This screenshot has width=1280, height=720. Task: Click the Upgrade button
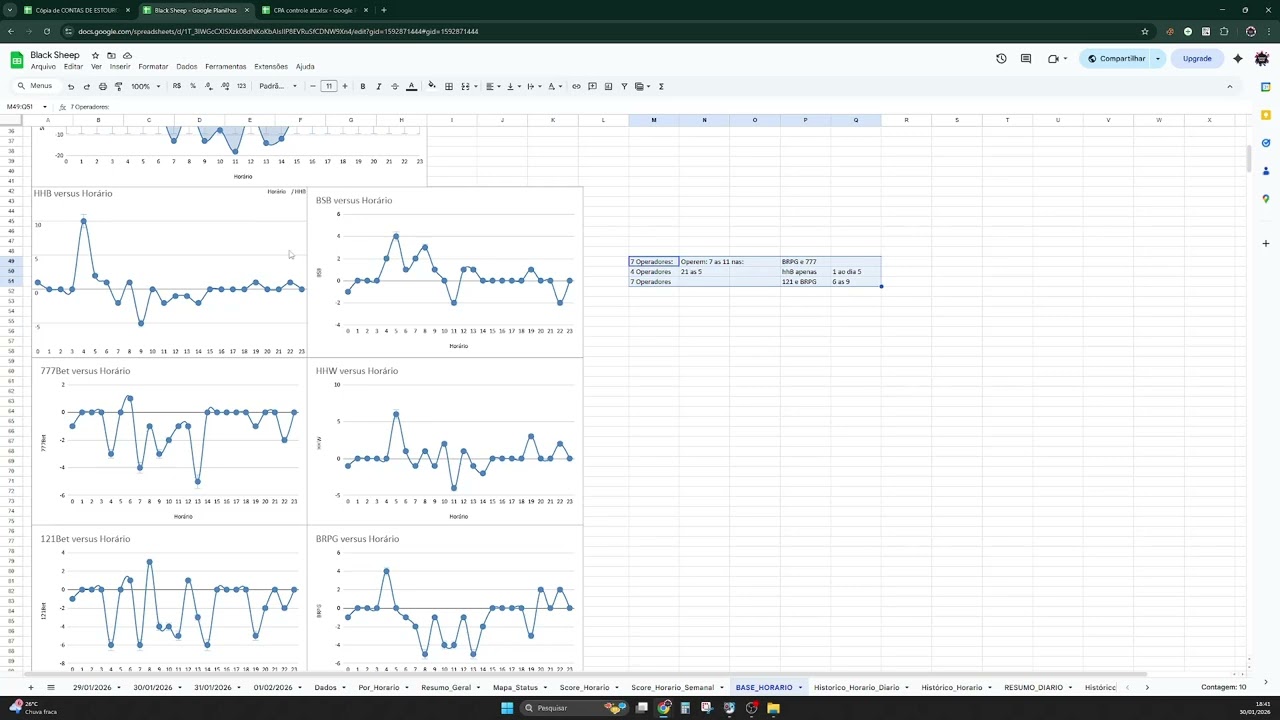pyautogui.click(x=1197, y=59)
